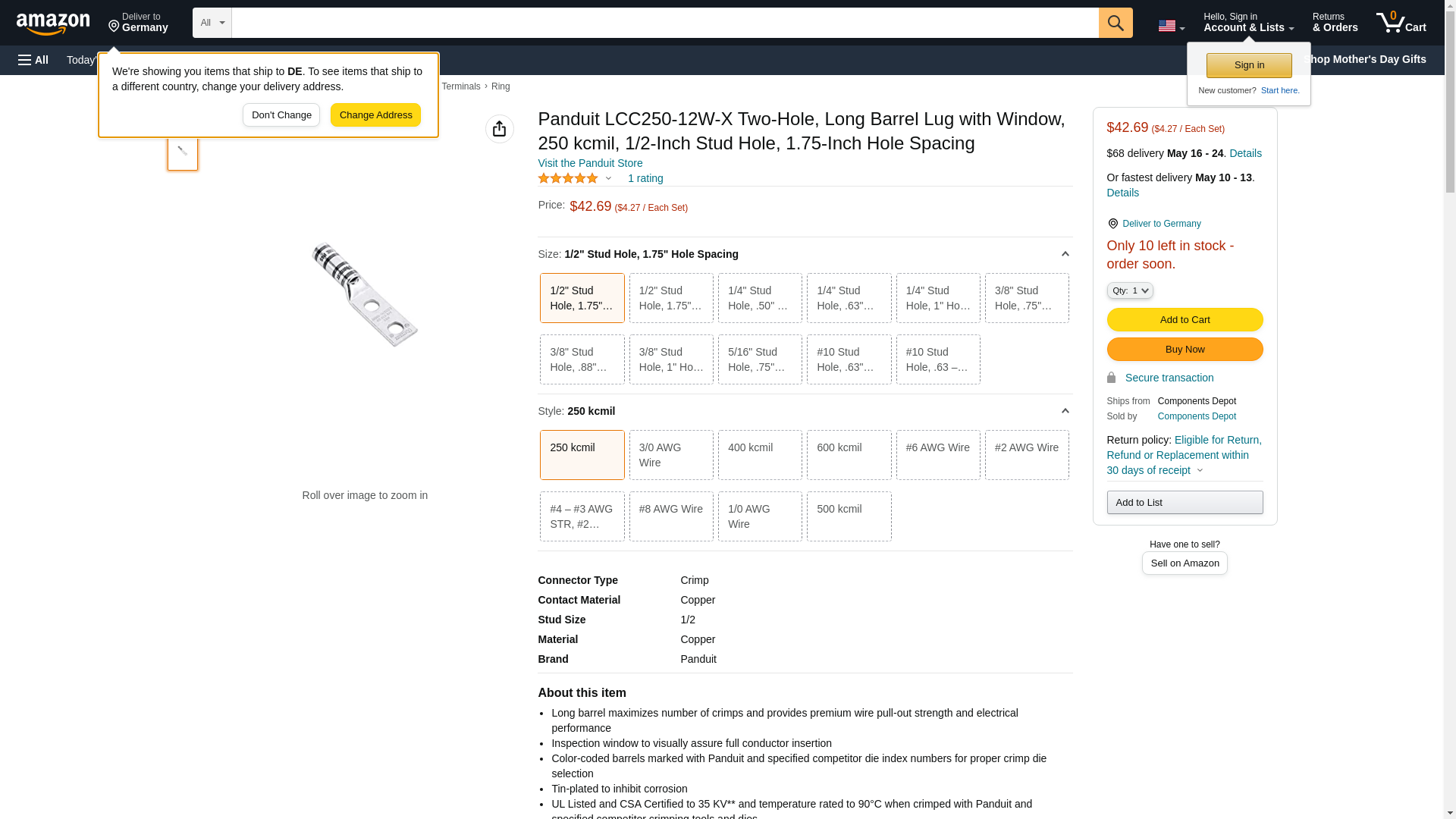This screenshot has height=819, width=1456.
Task: Click the product thumbnail image
Action: click(x=183, y=152)
